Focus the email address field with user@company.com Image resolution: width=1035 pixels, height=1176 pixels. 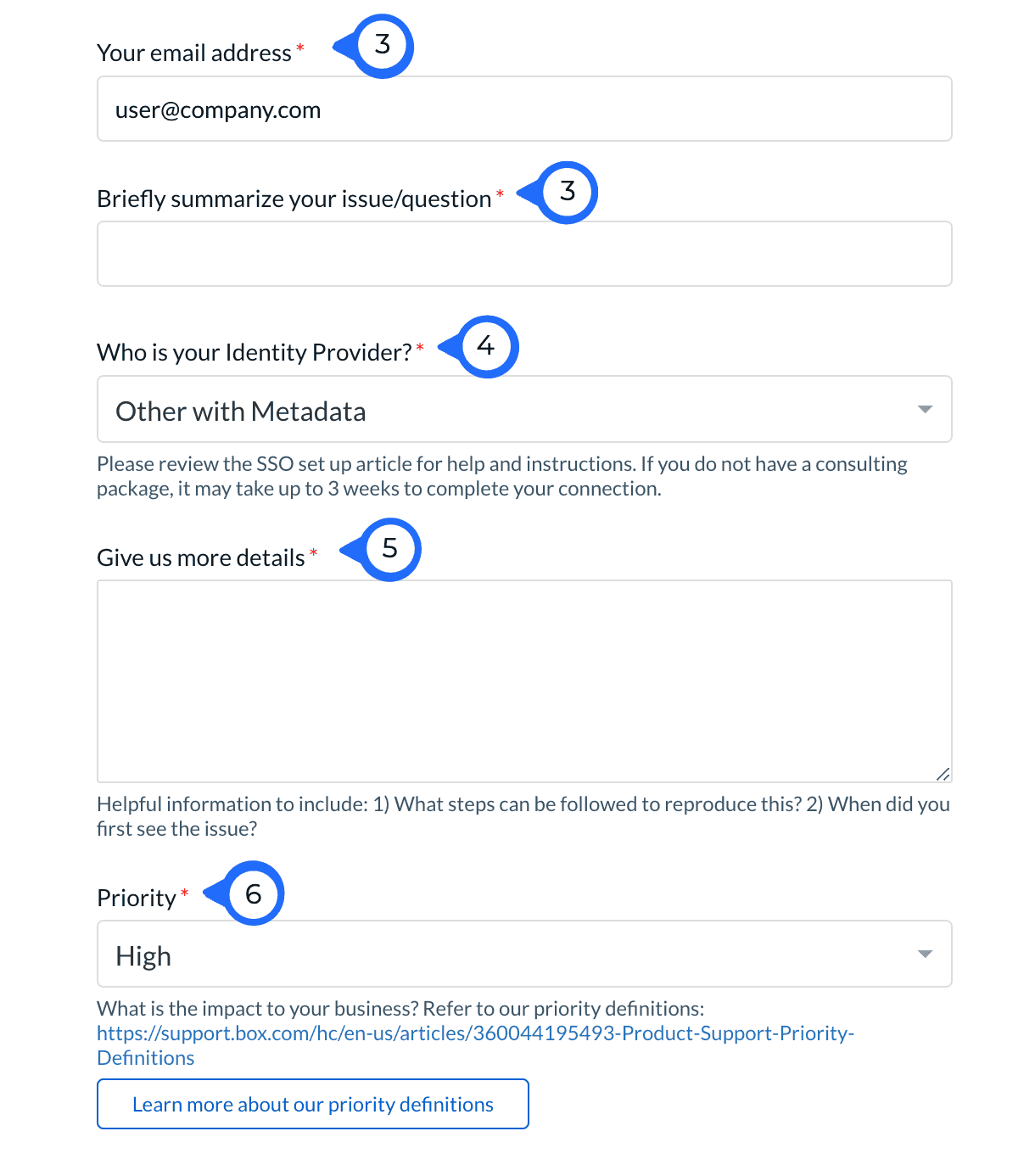point(523,109)
